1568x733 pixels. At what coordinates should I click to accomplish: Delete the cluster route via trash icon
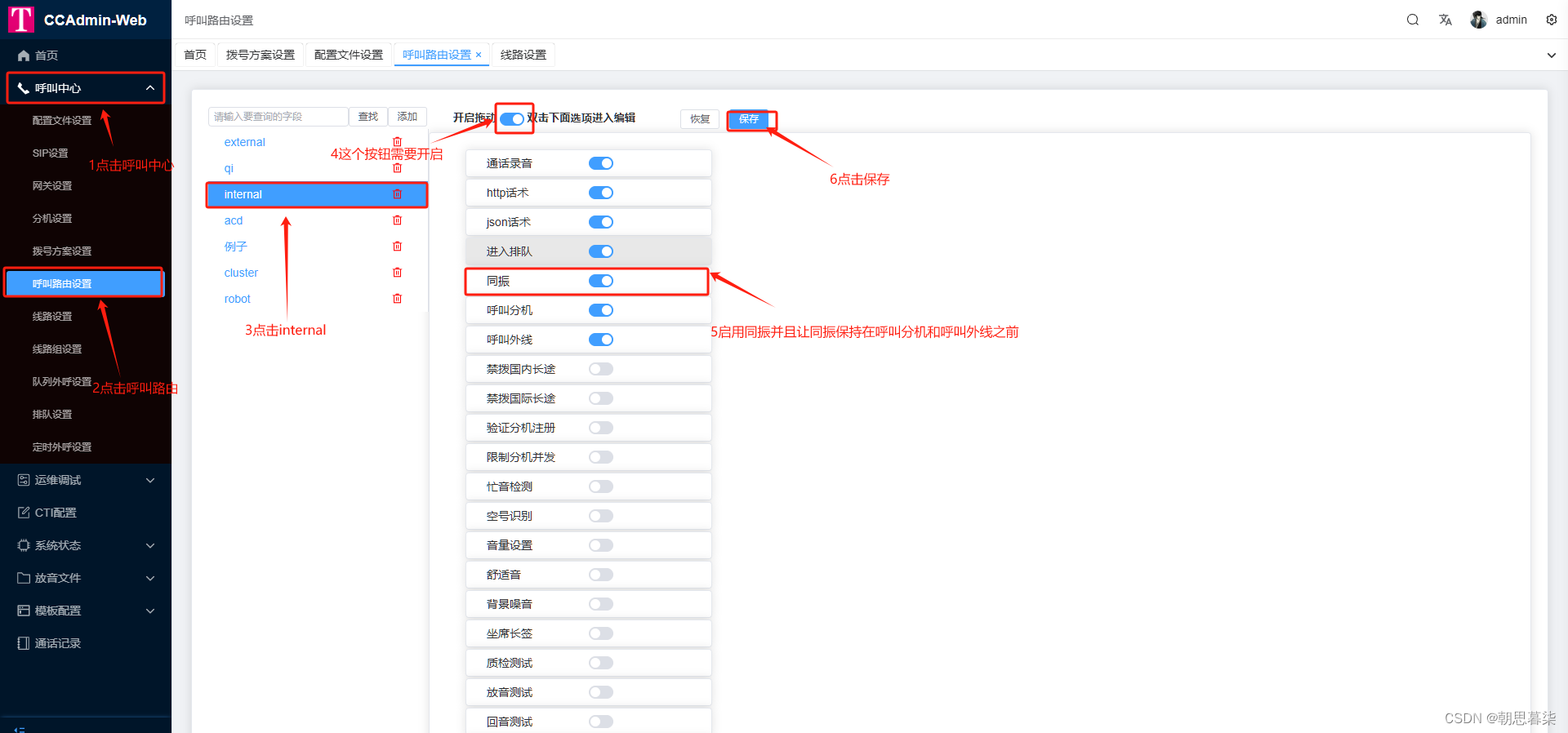[398, 273]
